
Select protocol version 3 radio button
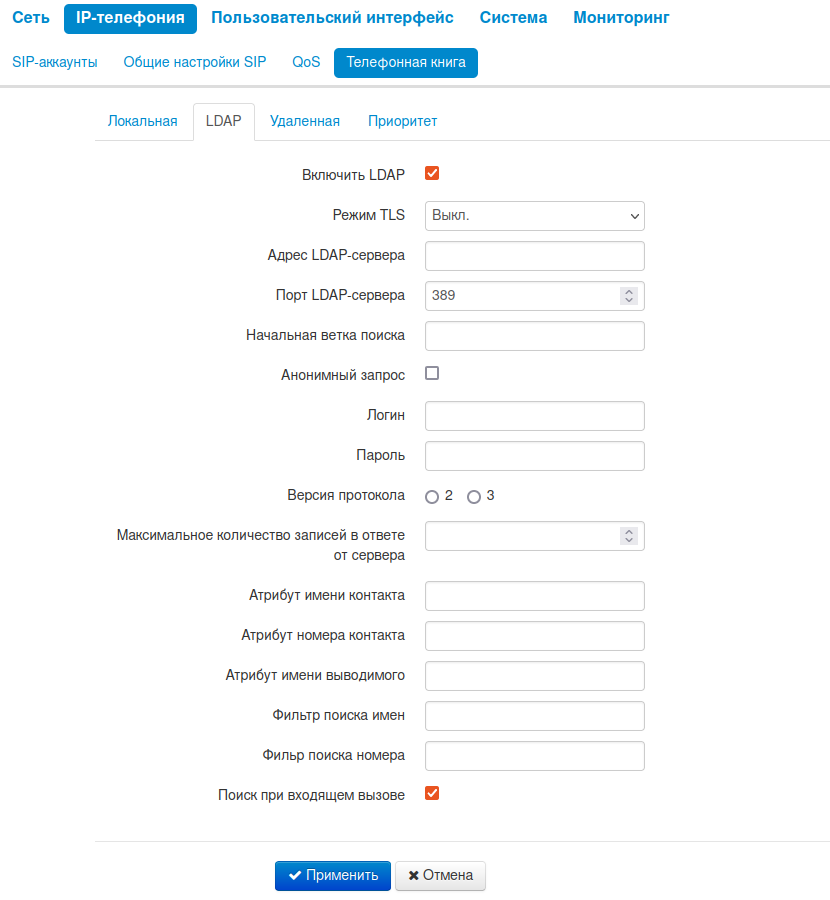coord(474,497)
